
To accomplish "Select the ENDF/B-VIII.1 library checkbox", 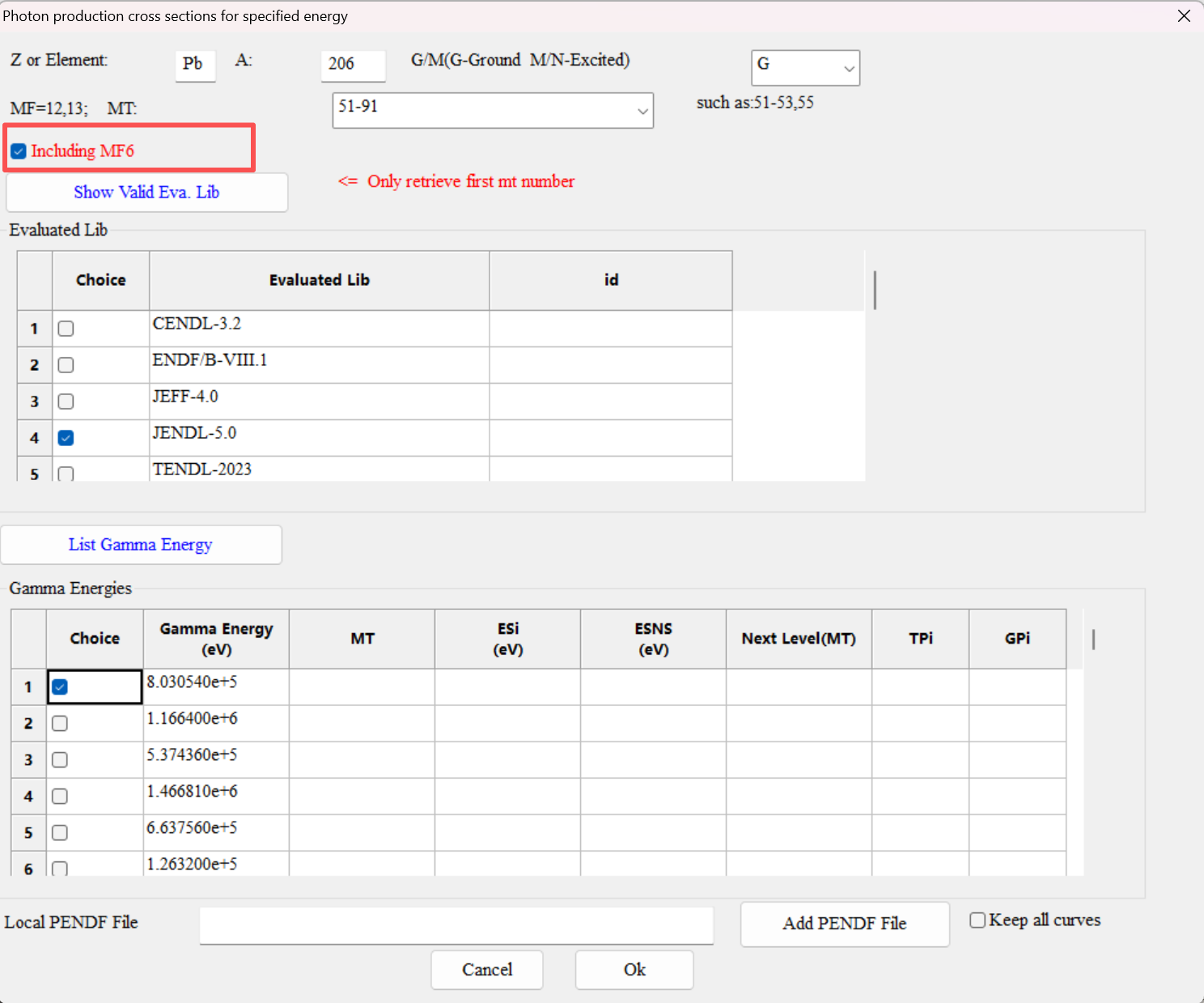I will 66,365.
